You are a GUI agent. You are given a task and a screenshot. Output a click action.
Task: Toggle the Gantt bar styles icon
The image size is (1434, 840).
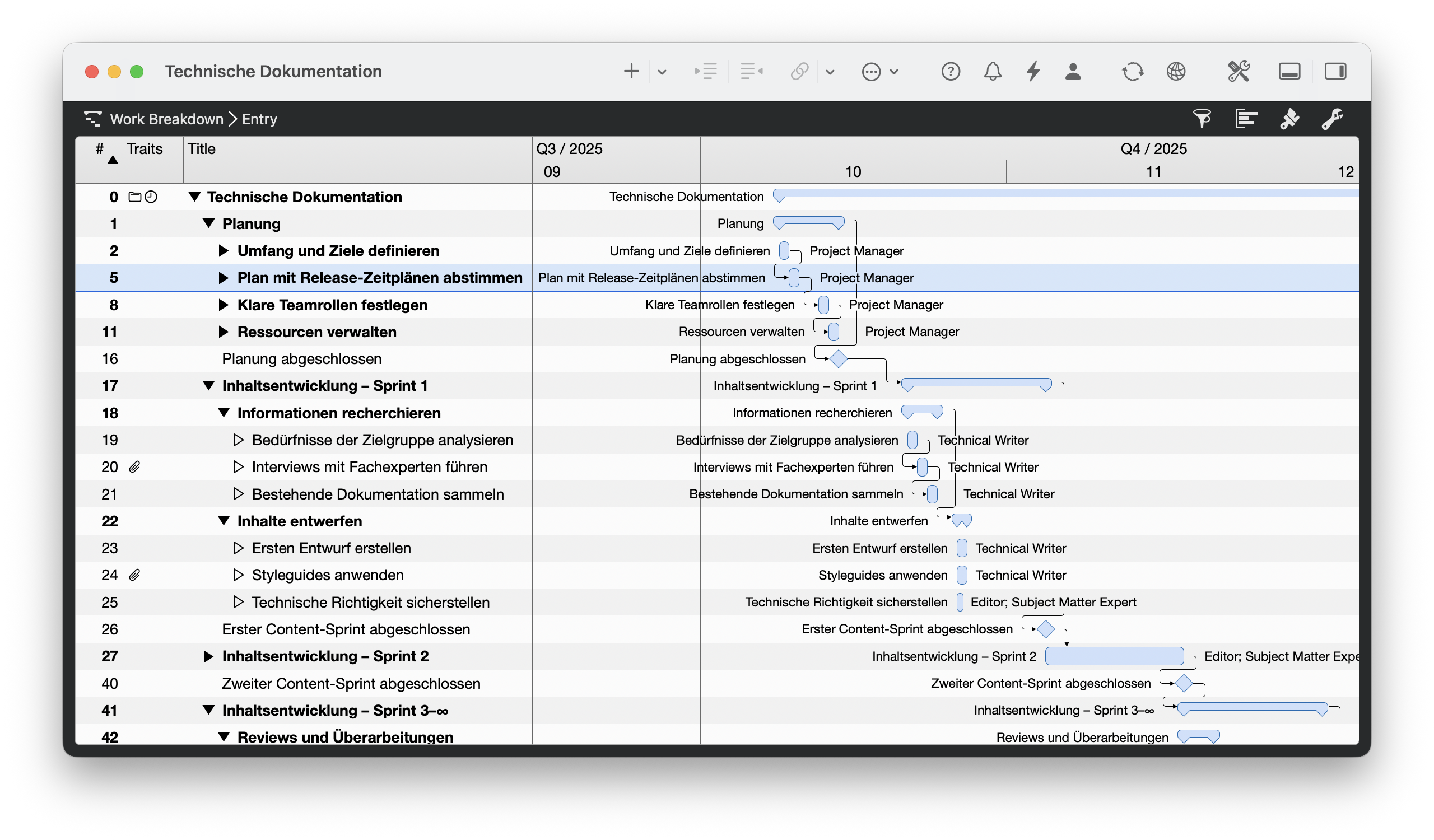point(1246,118)
